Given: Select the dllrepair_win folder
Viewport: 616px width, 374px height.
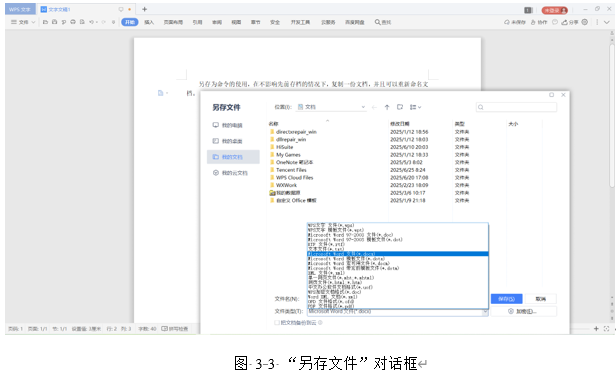Looking at the screenshot, I should coord(291,139).
